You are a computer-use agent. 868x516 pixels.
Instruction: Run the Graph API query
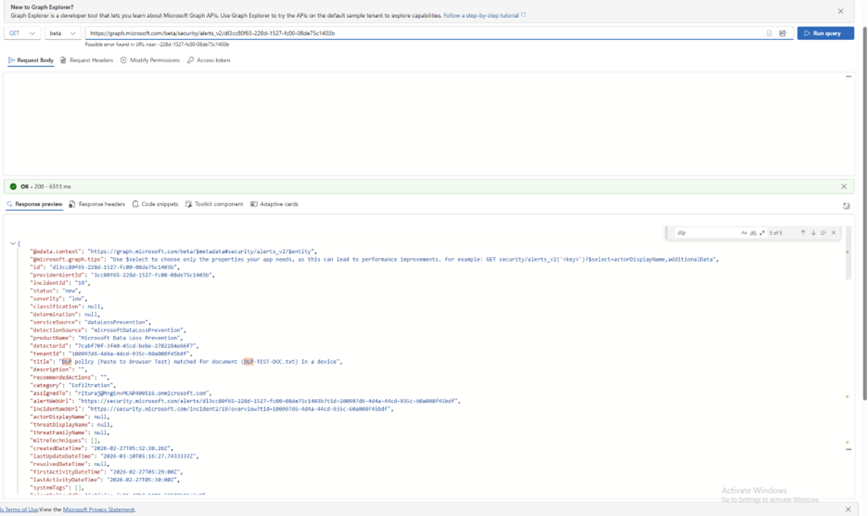coord(825,33)
